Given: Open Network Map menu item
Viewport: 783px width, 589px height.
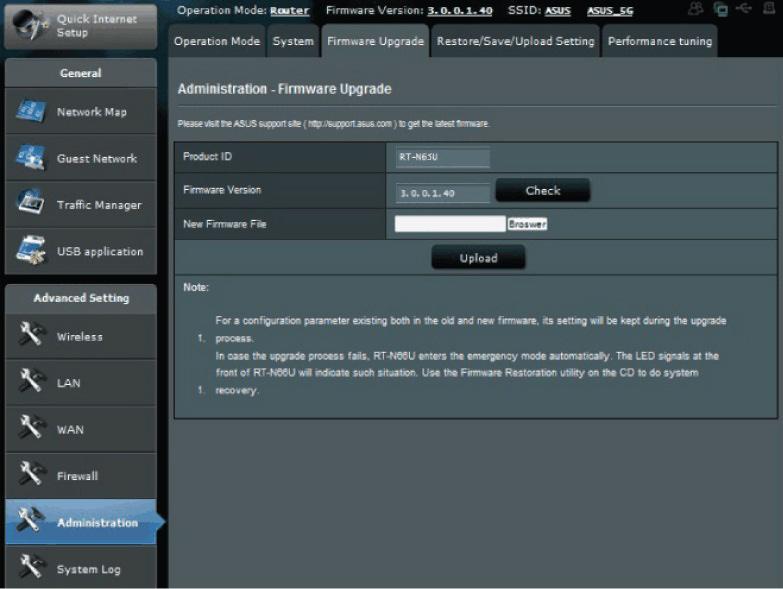Looking at the screenshot, I should click(81, 111).
